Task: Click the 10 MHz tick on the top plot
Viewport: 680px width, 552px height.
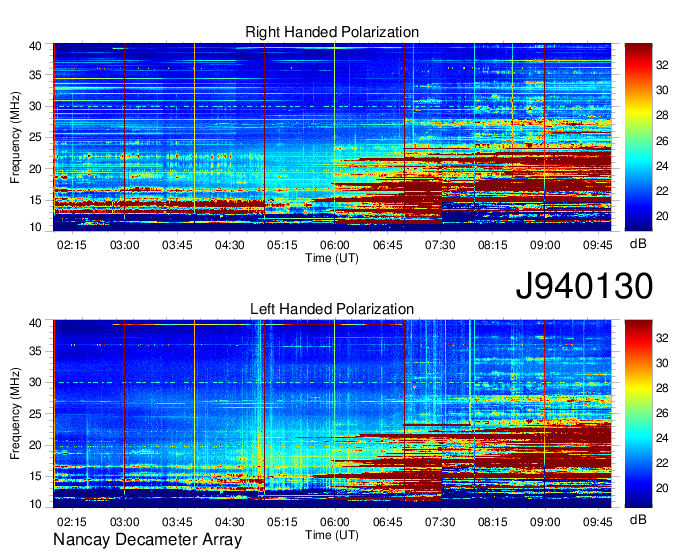Action: point(35,227)
